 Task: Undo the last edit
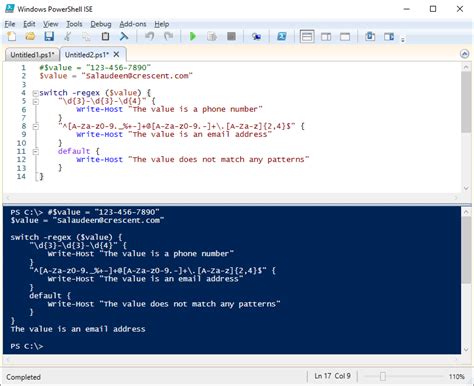tap(149, 36)
